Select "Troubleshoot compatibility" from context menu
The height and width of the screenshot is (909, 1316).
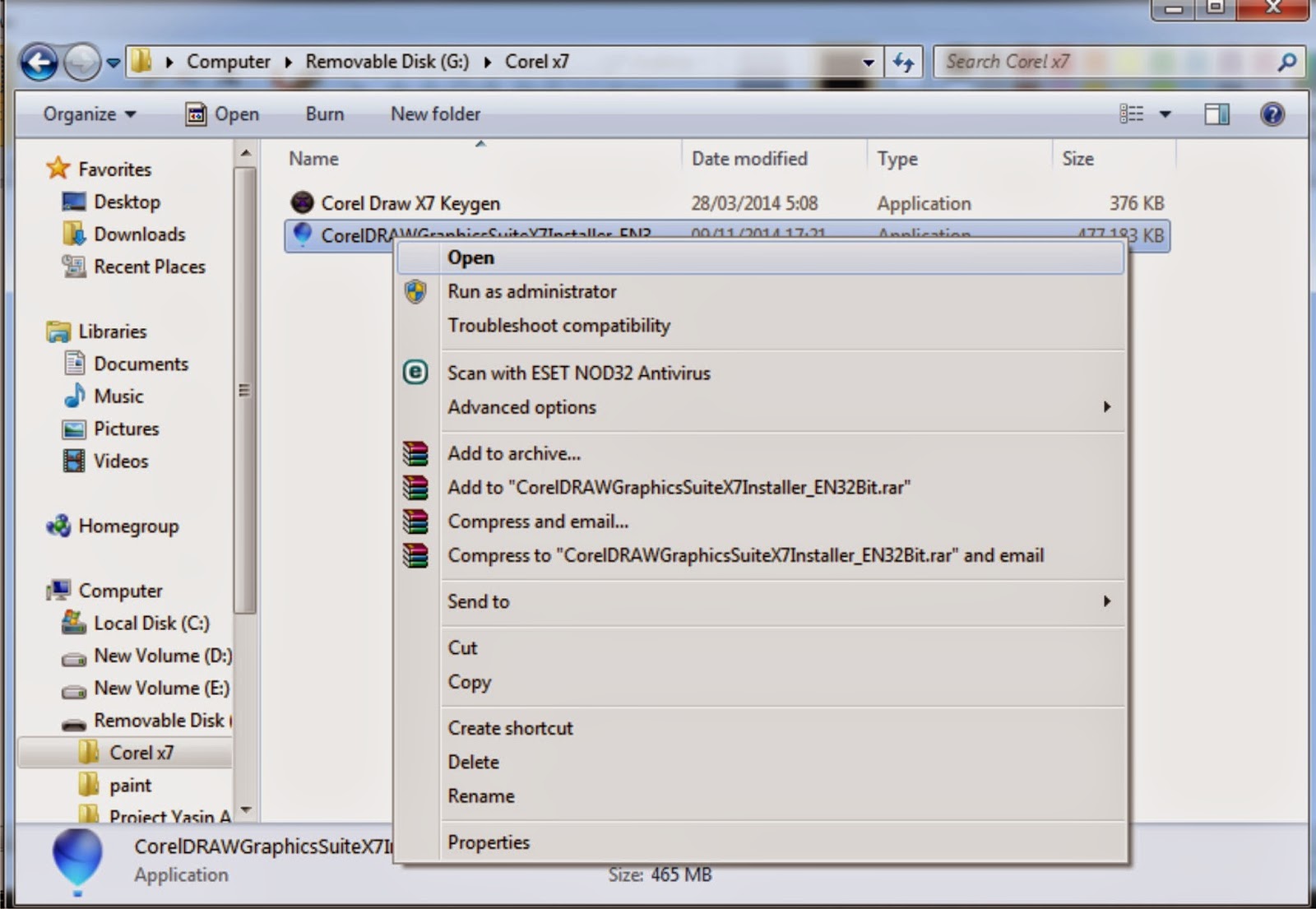point(558,326)
